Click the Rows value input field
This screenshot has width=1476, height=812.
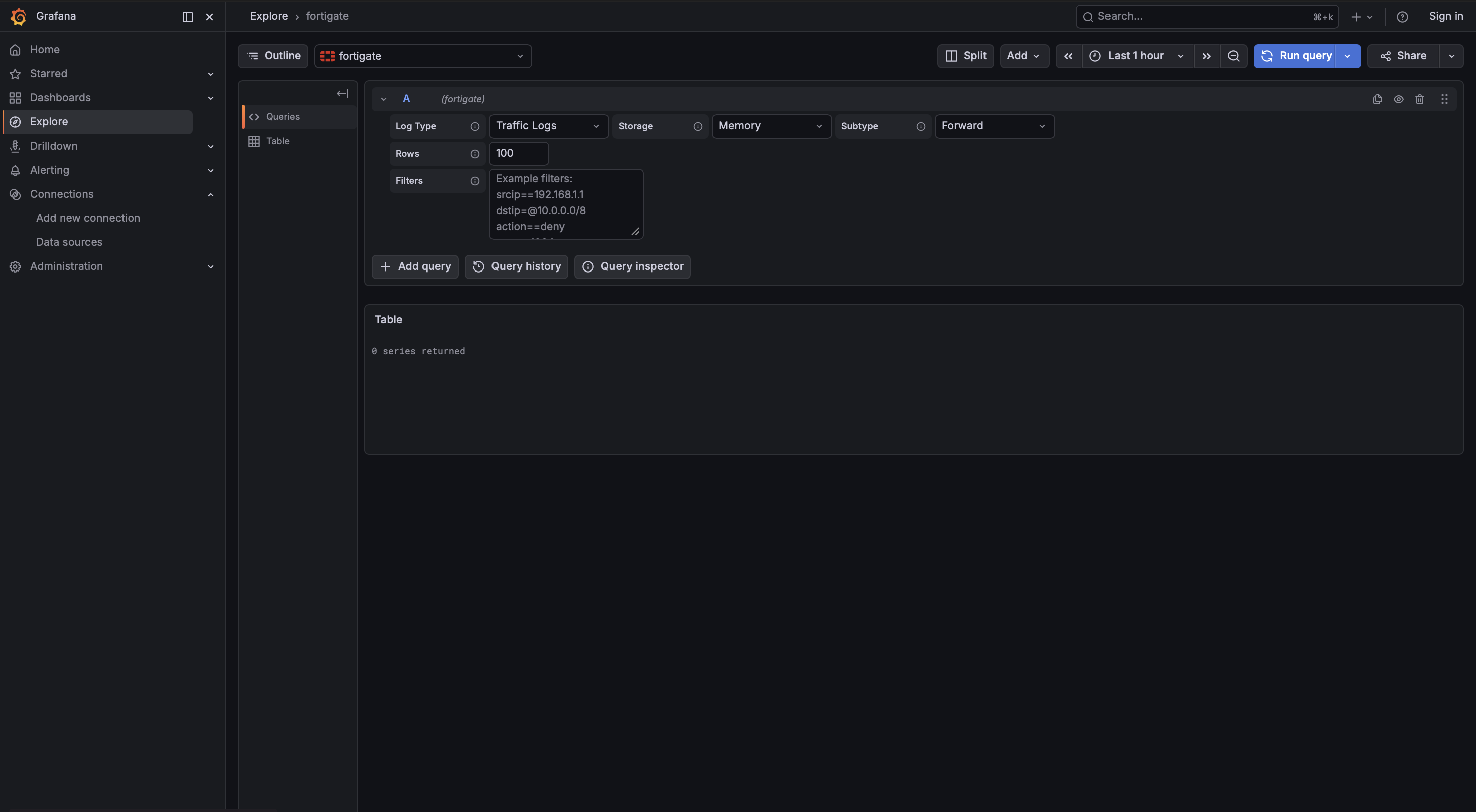[518, 154]
